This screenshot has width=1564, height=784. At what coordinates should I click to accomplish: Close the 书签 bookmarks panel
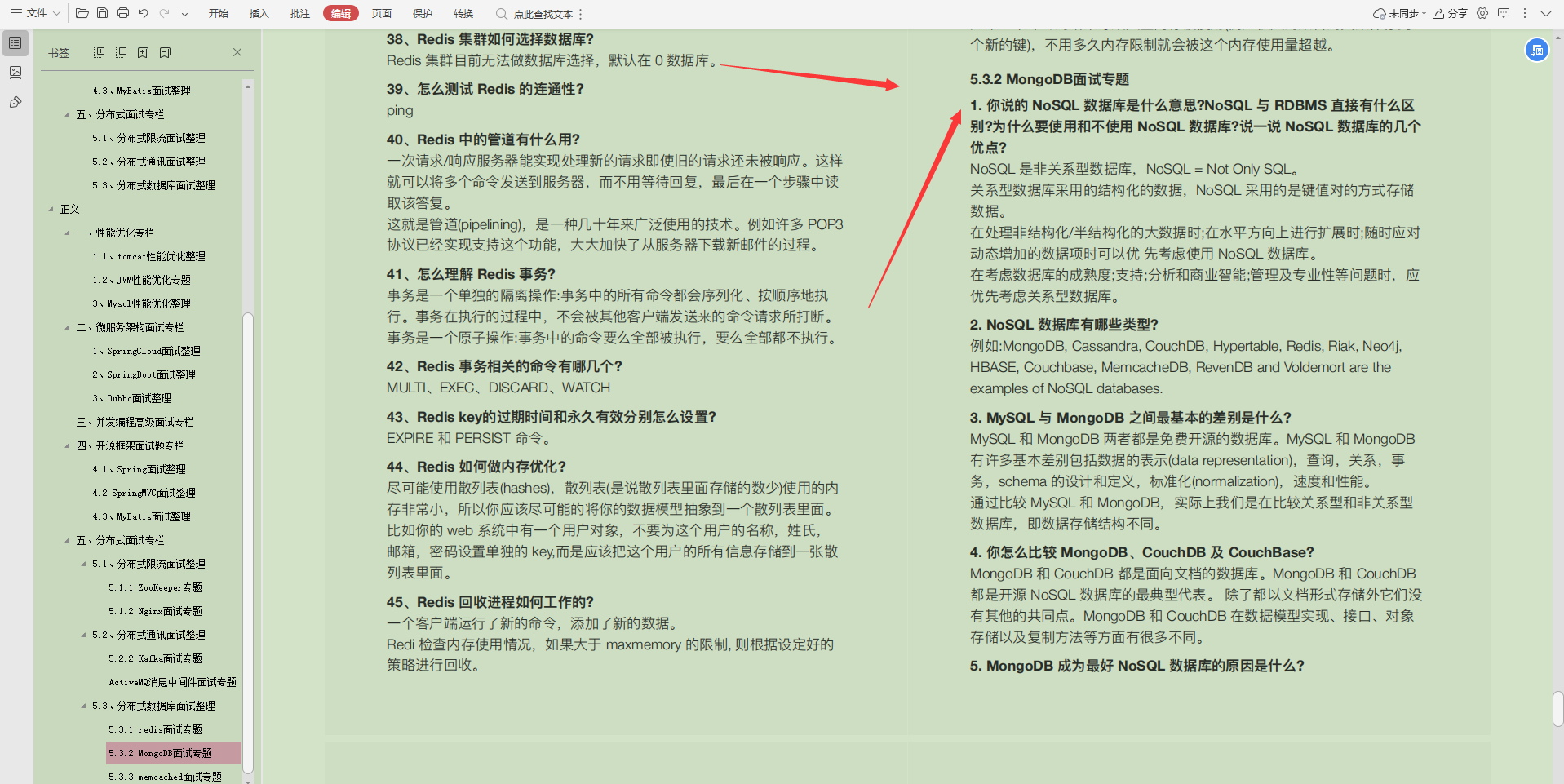(x=237, y=52)
